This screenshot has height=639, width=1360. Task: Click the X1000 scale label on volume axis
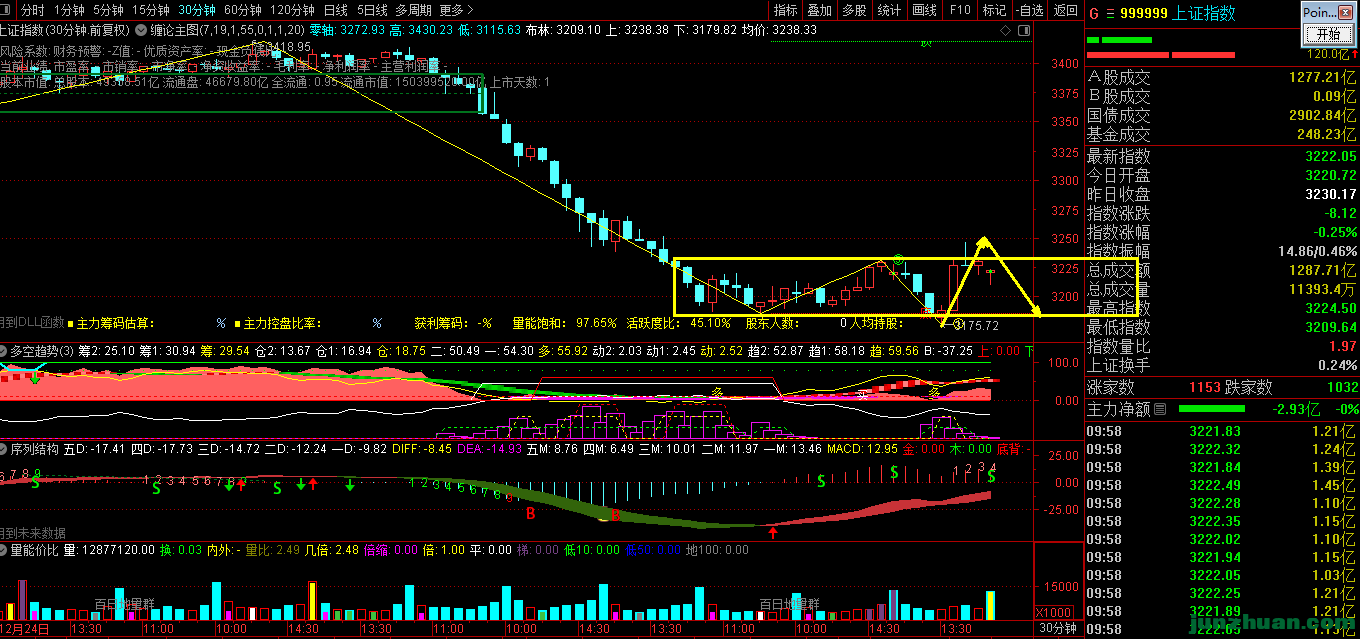[1052, 613]
